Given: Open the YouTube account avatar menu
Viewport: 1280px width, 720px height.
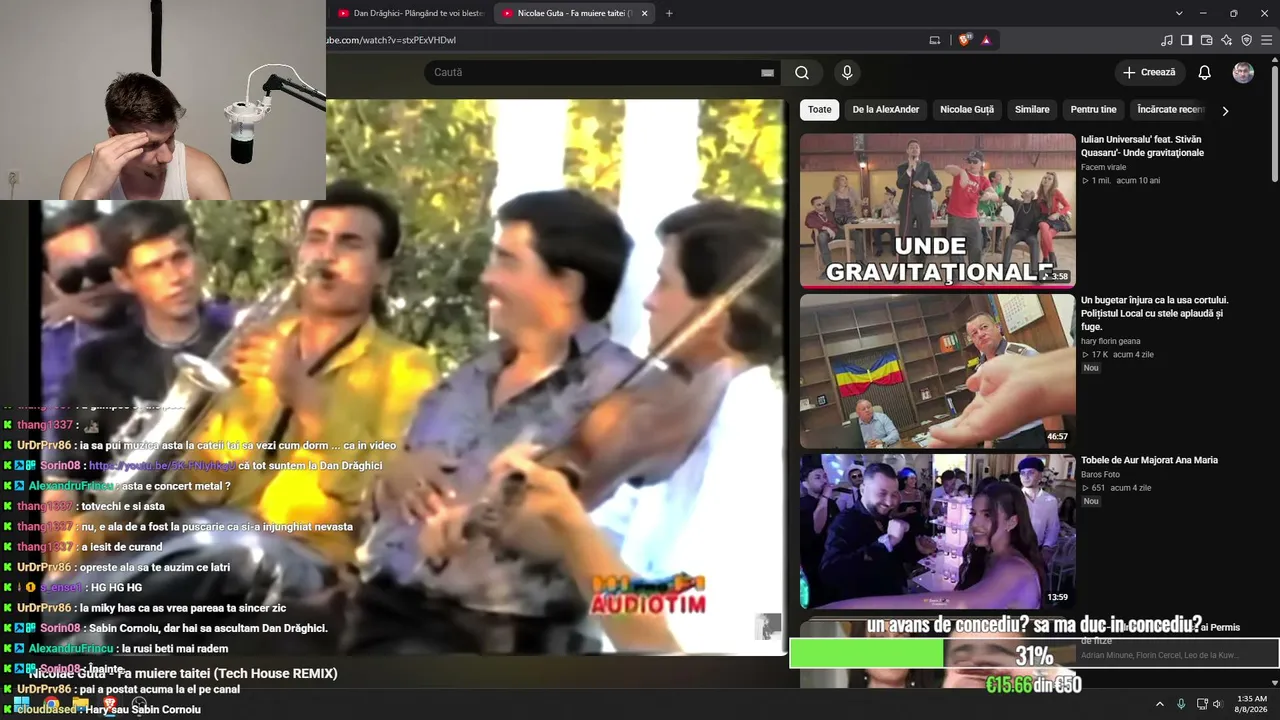Looking at the screenshot, I should click(1243, 72).
